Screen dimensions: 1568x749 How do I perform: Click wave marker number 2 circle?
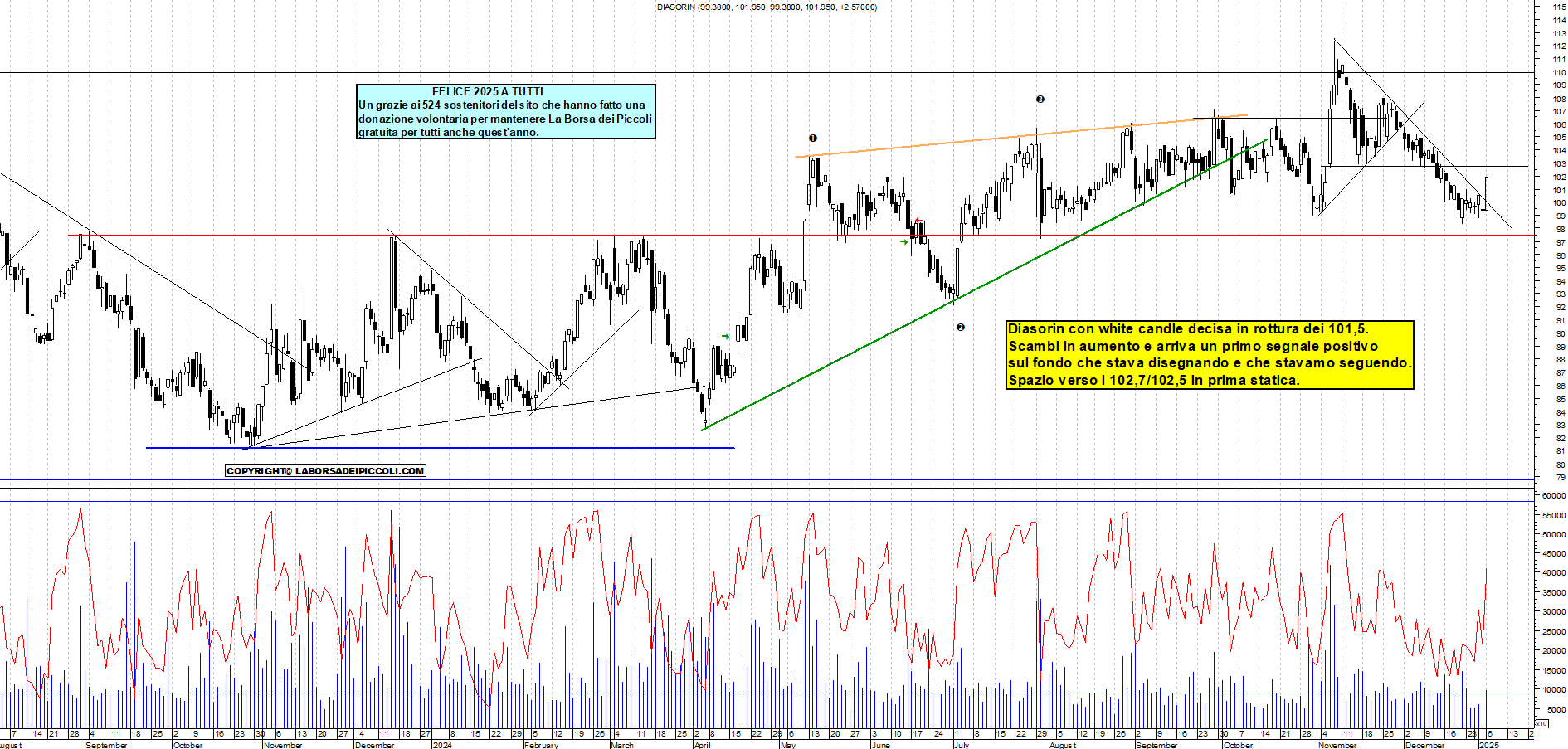pyautogui.click(x=961, y=328)
